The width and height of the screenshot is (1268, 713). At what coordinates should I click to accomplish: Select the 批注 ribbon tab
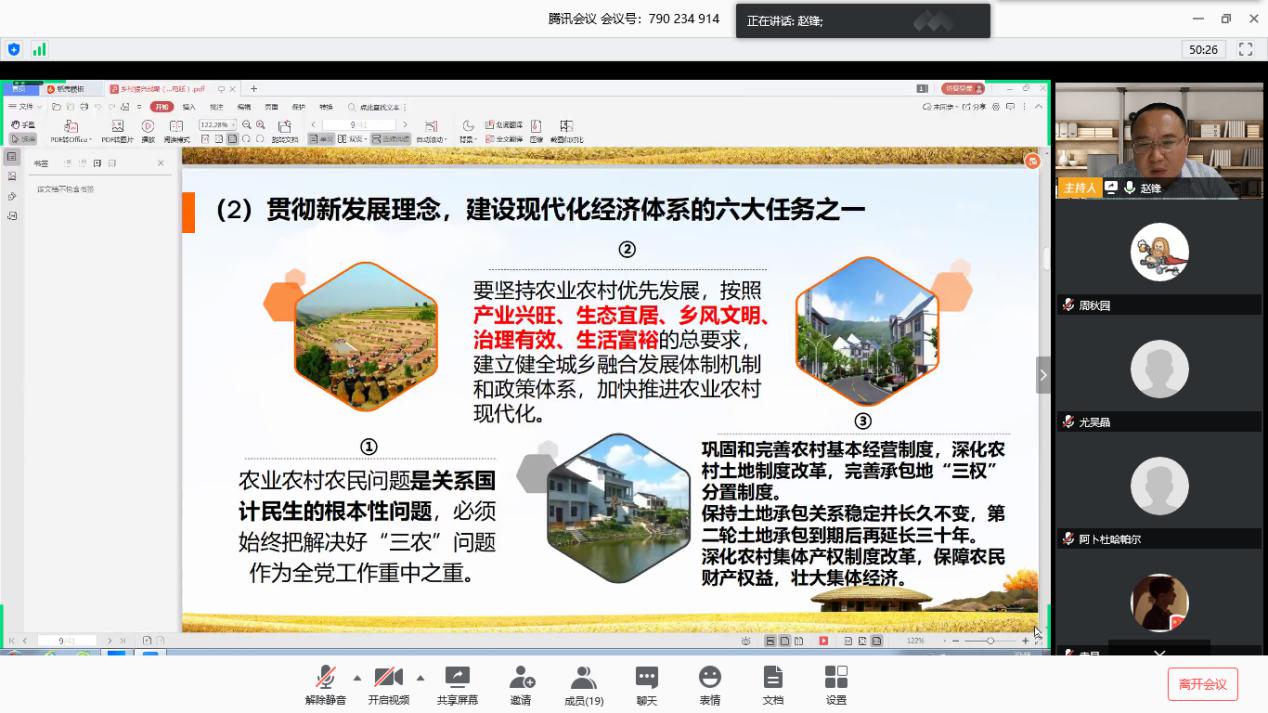coord(216,106)
